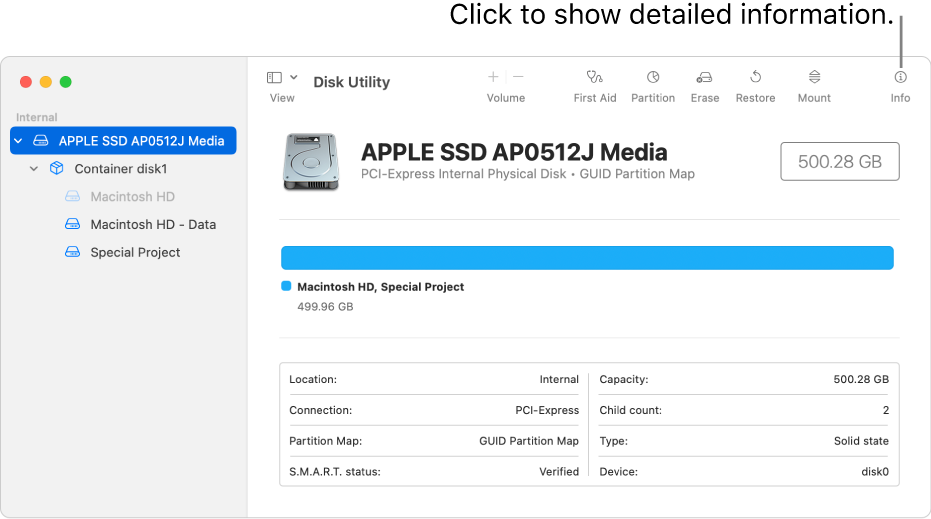Image resolution: width=931 pixels, height=519 pixels.
Task: Open the View options dropdown arrow
Action: 293,77
